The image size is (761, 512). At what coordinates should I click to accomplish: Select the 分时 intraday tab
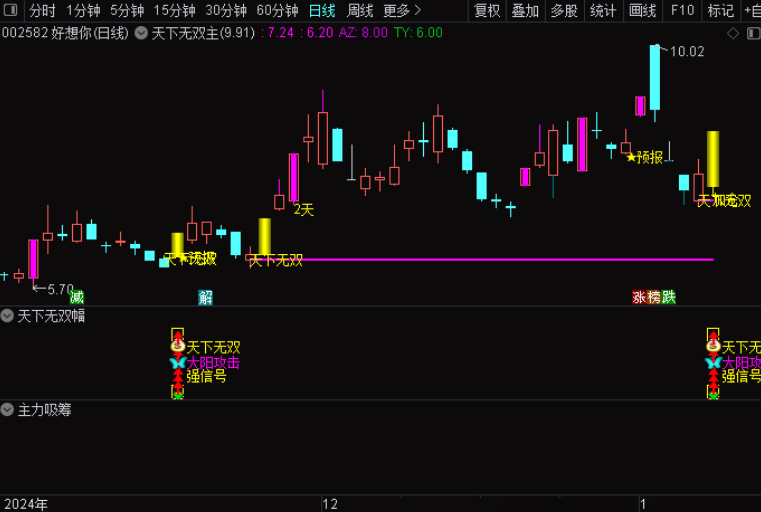pos(43,11)
